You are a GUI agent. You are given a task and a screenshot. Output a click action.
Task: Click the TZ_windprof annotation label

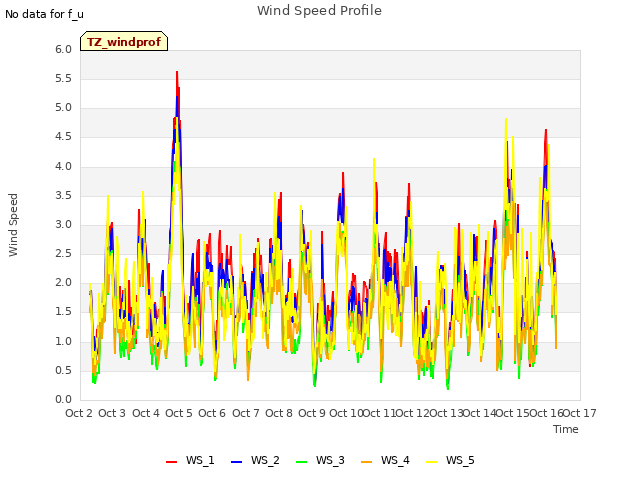tap(124, 41)
